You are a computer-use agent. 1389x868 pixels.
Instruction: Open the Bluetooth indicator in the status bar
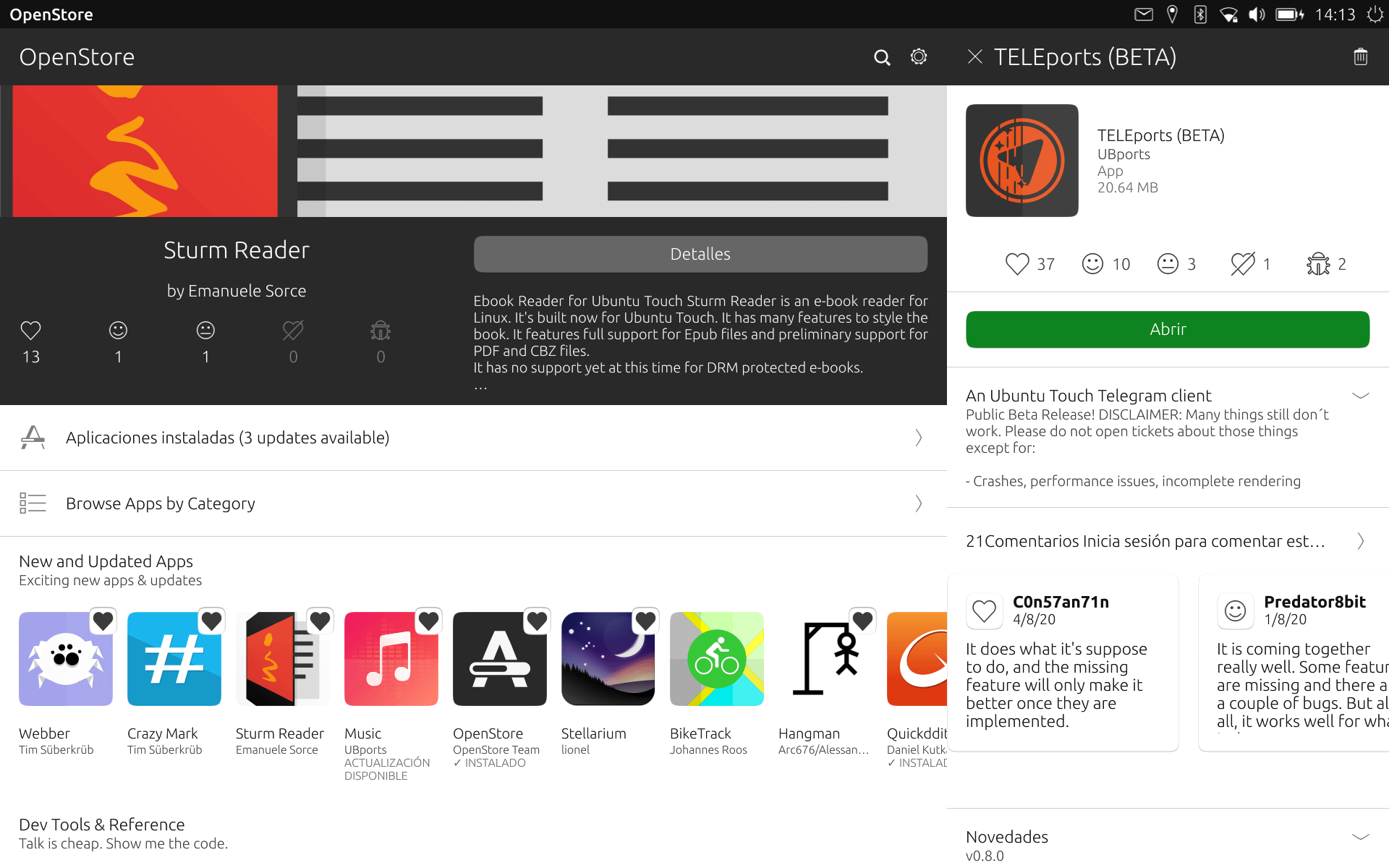coord(1200,14)
